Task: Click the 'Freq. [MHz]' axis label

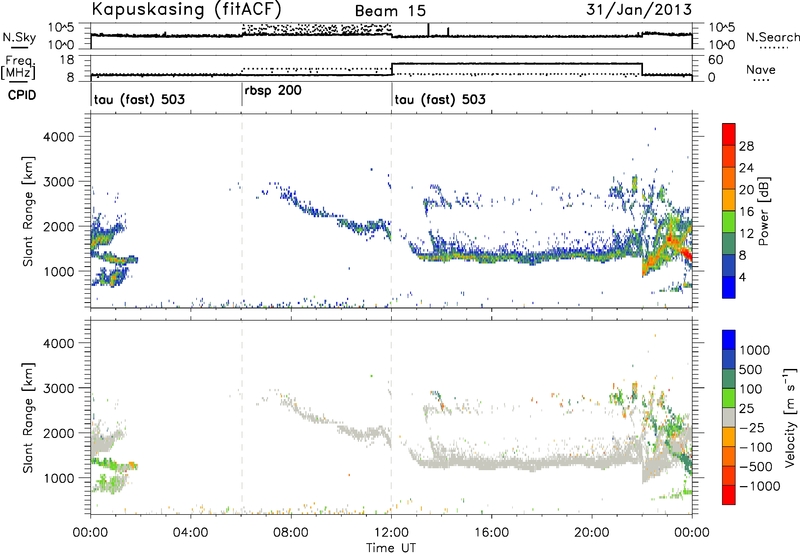Action: pos(18,68)
